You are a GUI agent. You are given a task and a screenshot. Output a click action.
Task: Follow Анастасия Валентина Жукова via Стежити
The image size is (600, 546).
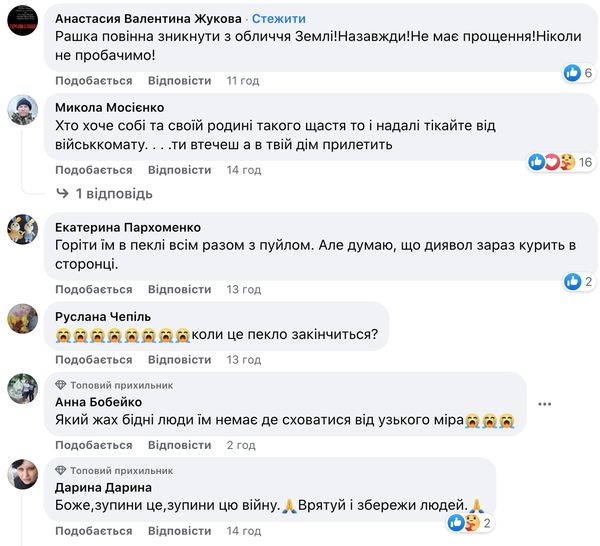[279, 19]
